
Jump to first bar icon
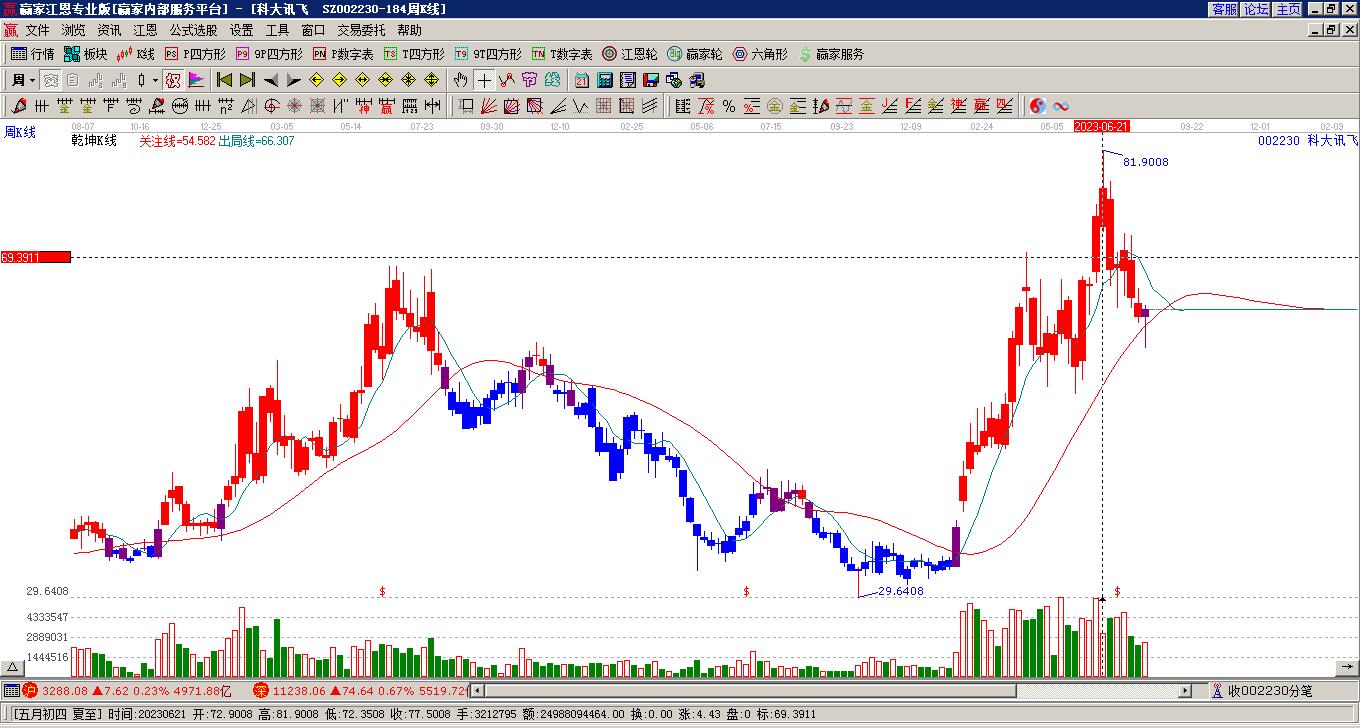click(225, 80)
